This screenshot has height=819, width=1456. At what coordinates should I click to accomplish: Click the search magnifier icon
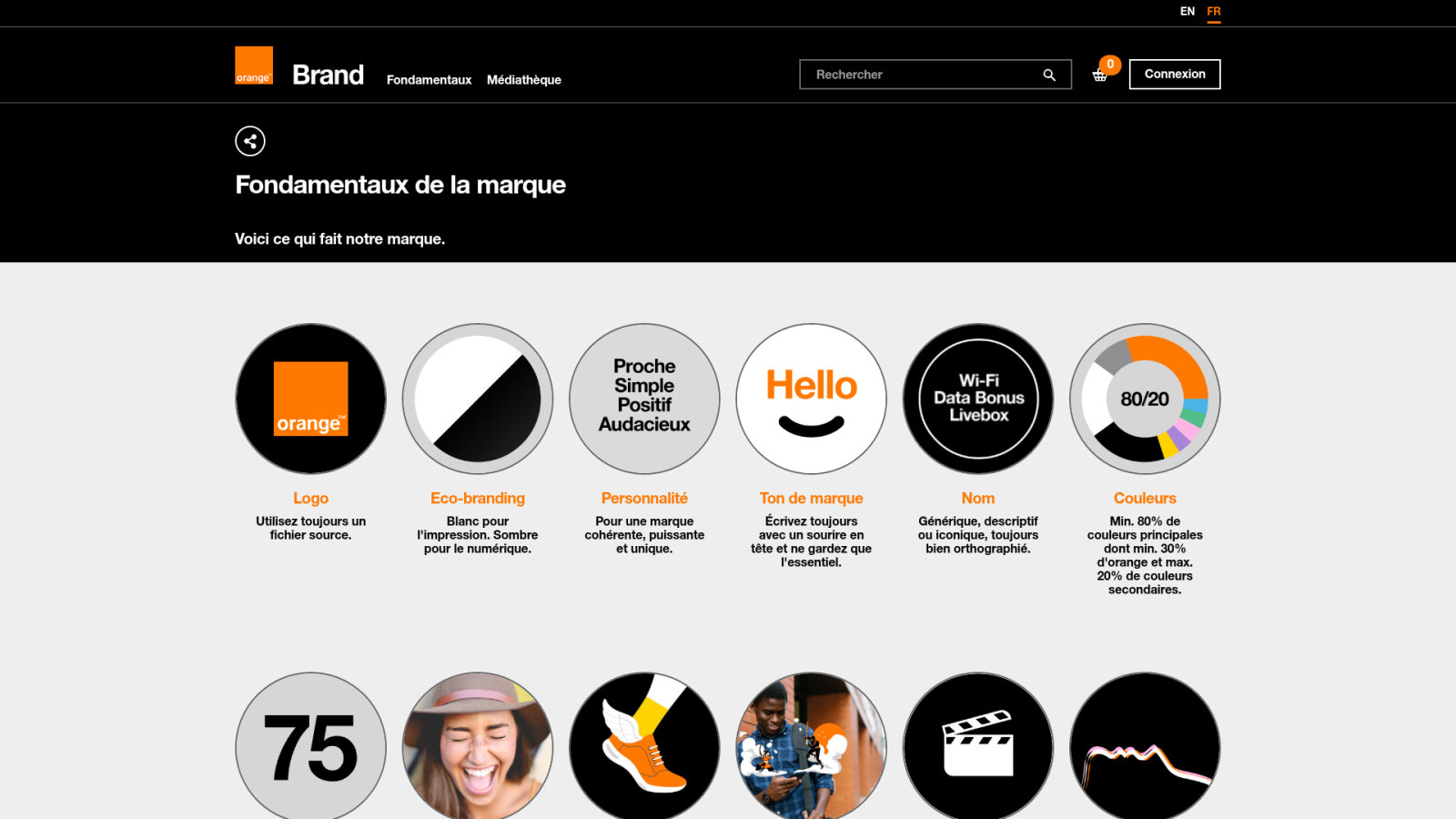[1049, 75]
